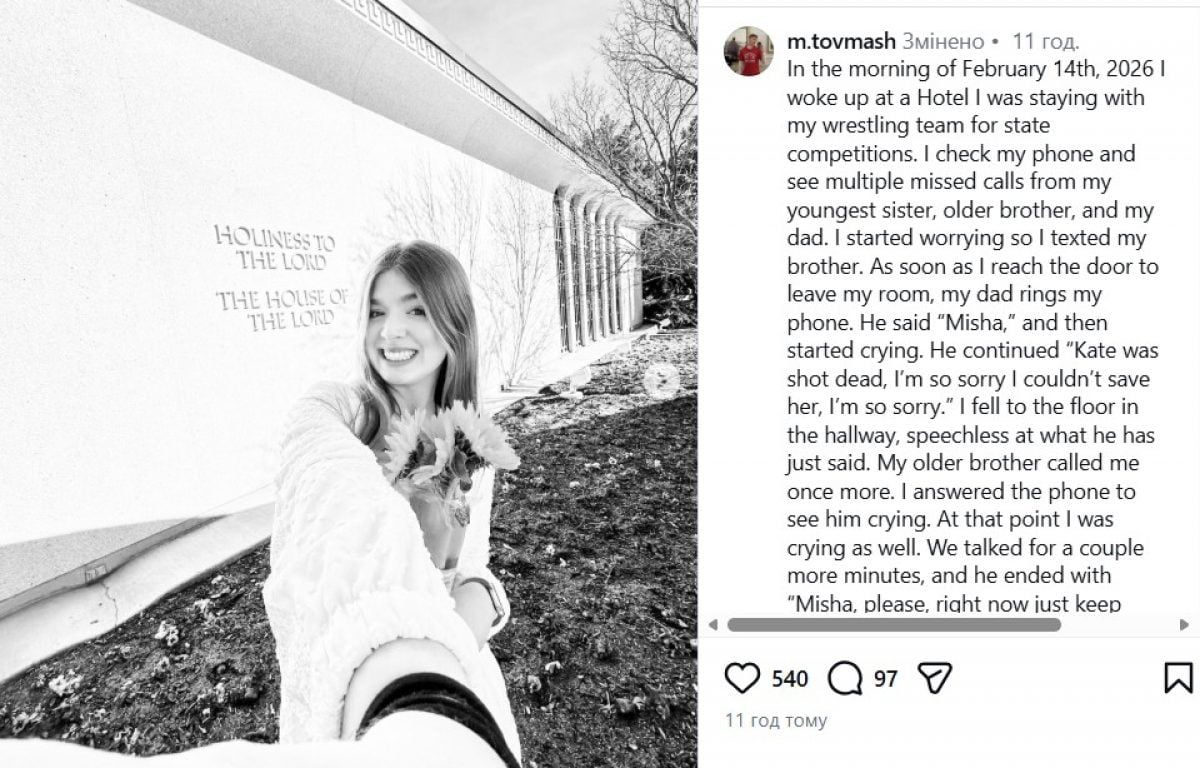Share the post using the paper plane icon
This screenshot has height=768, width=1200.
tap(933, 678)
